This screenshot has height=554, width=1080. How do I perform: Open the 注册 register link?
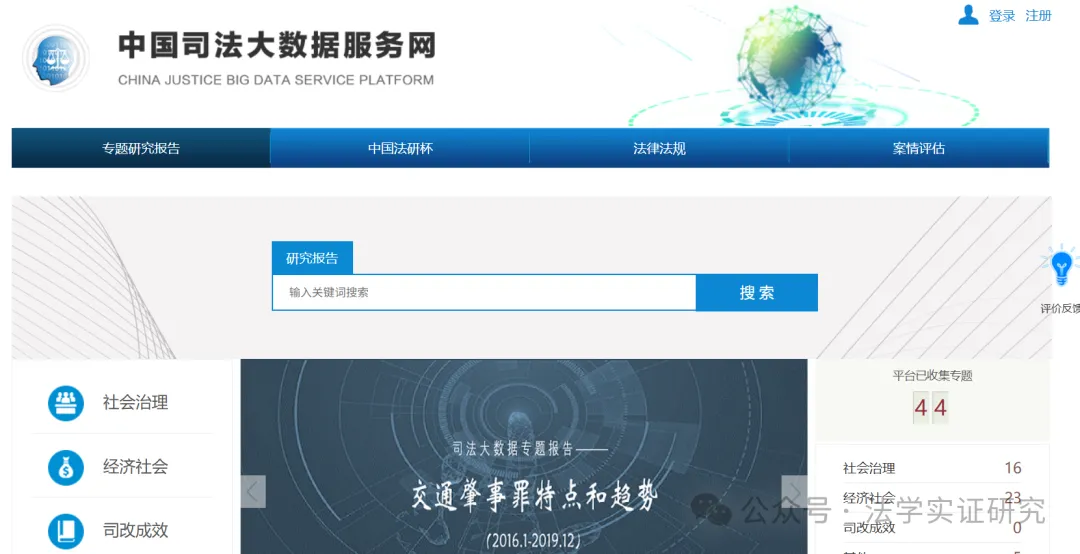[x=1039, y=16]
